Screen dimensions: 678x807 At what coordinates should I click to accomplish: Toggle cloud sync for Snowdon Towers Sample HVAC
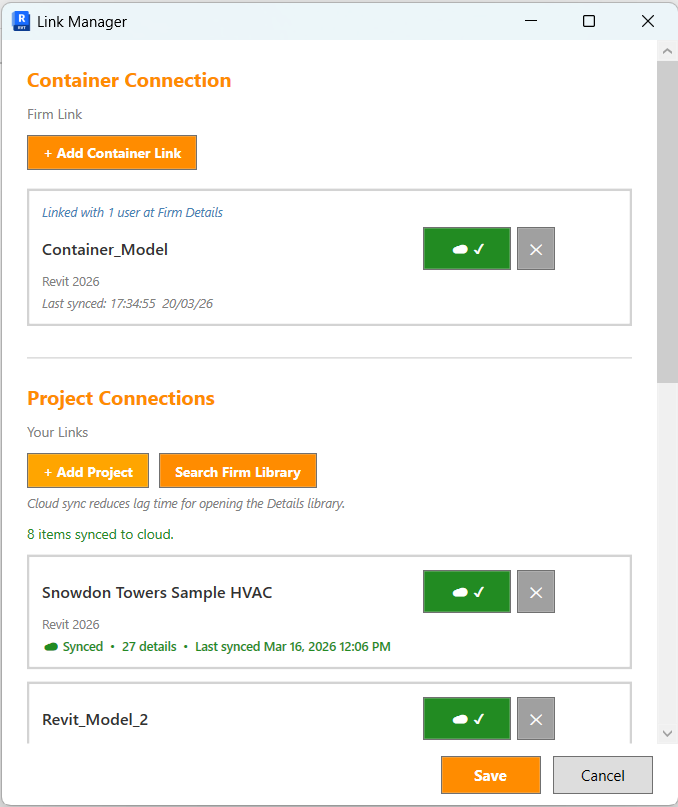click(x=467, y=592)
